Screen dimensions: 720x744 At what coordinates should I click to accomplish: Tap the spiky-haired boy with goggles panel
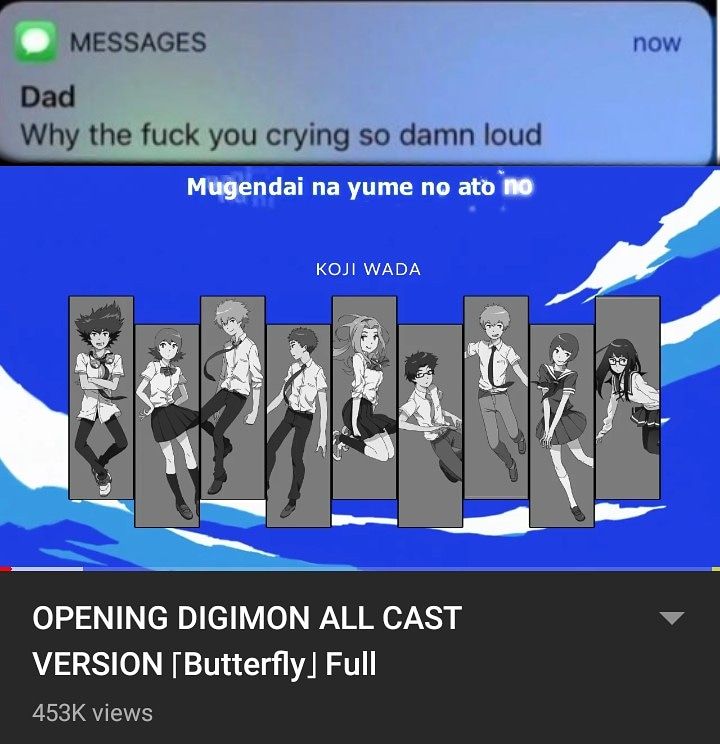pos(101,398)
